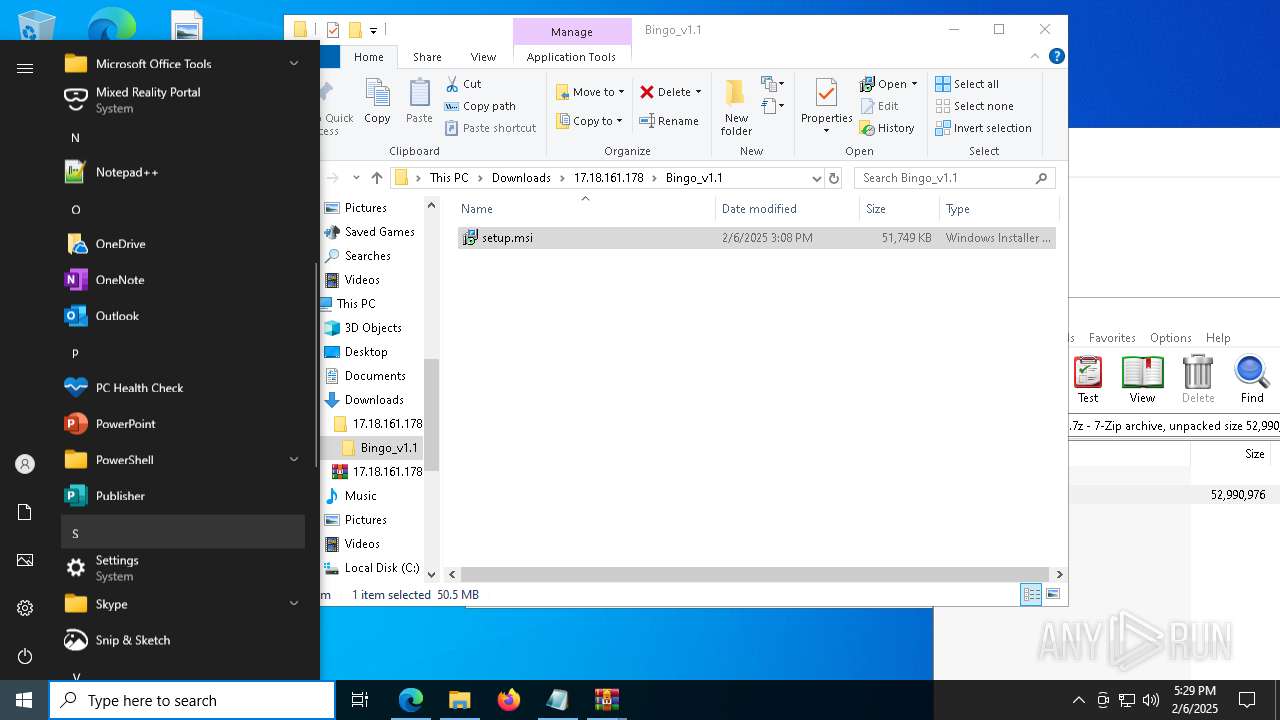1280x720 pixels.
Task: Go up one folder level arrow
Action: pyautogui.click(x=376, y=178)
